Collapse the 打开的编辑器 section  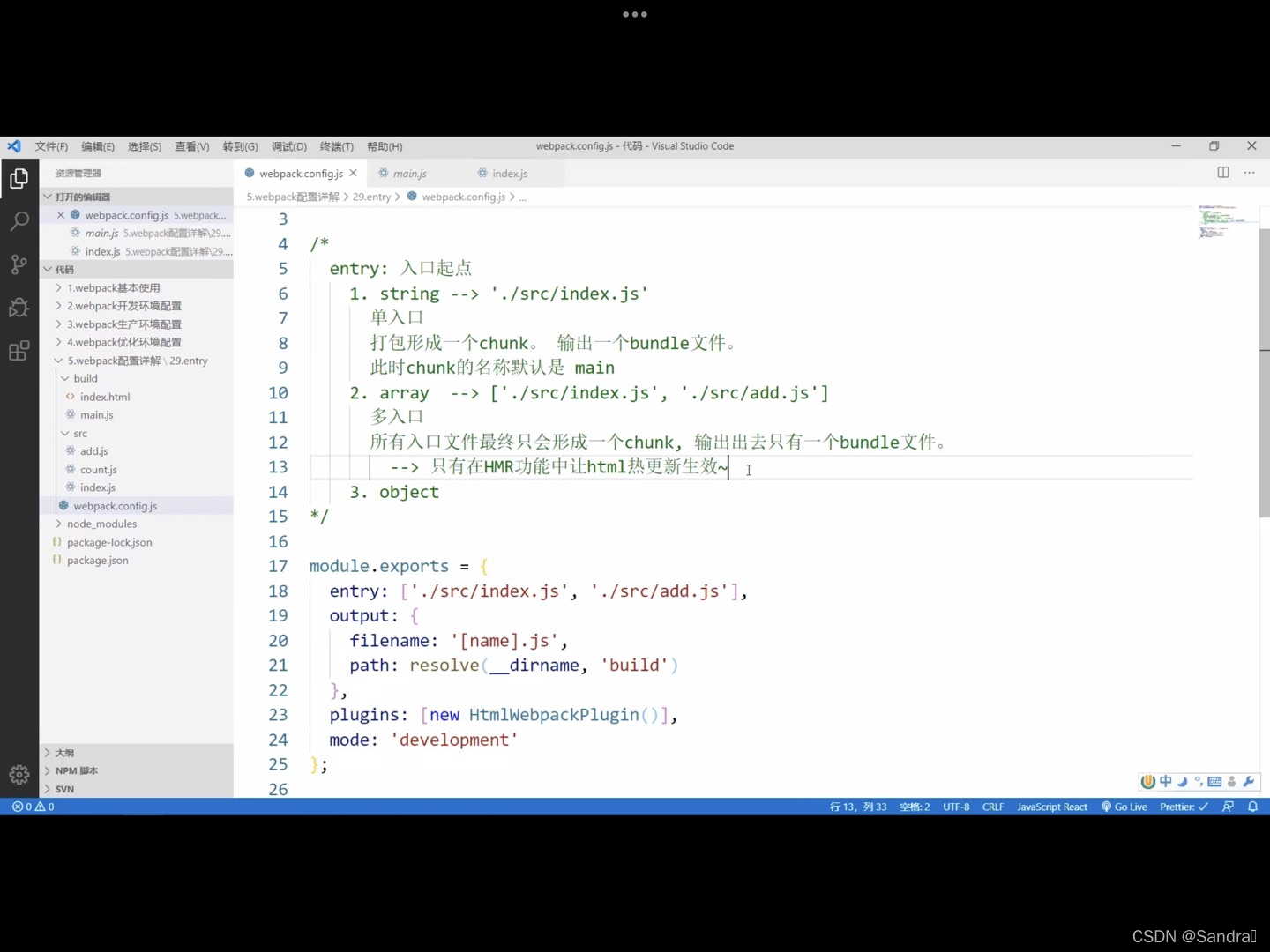point(137,197)
